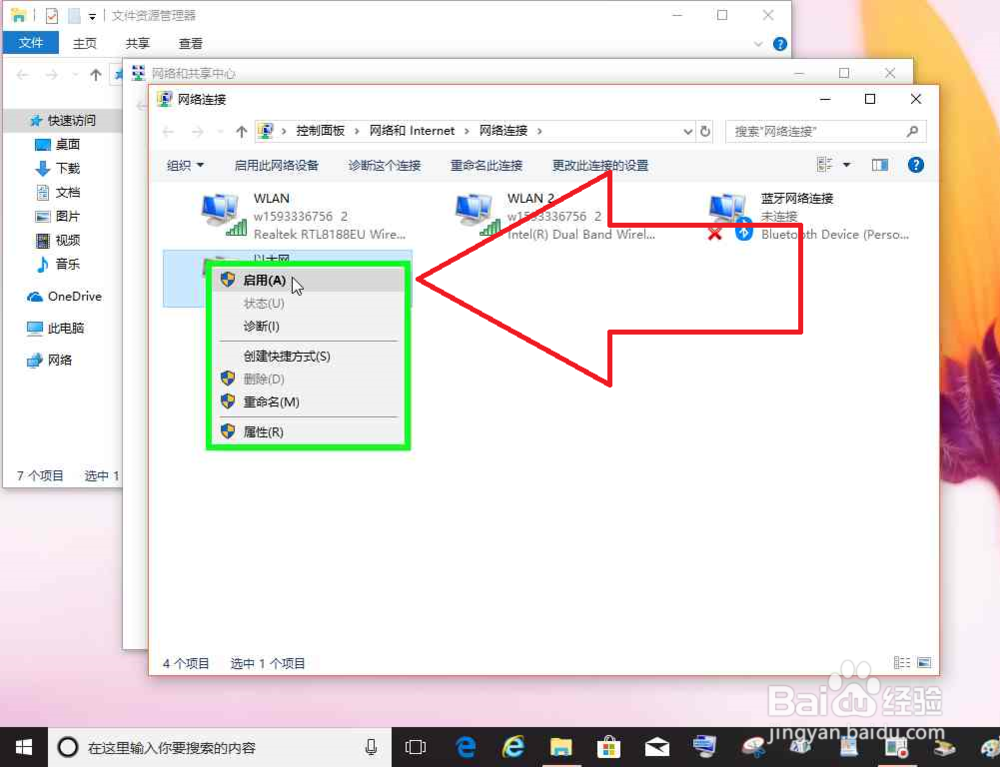Open the Microsoft Store from the taskbar
Viewport: 1000px width, 767px height.
(x=608, y=747)
